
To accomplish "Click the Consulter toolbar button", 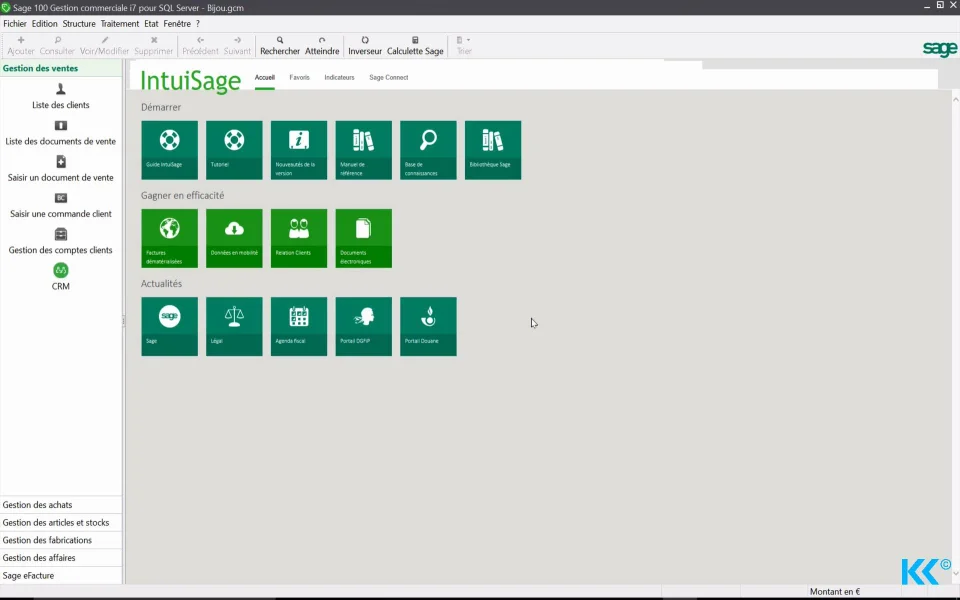I will pos(57,46).
